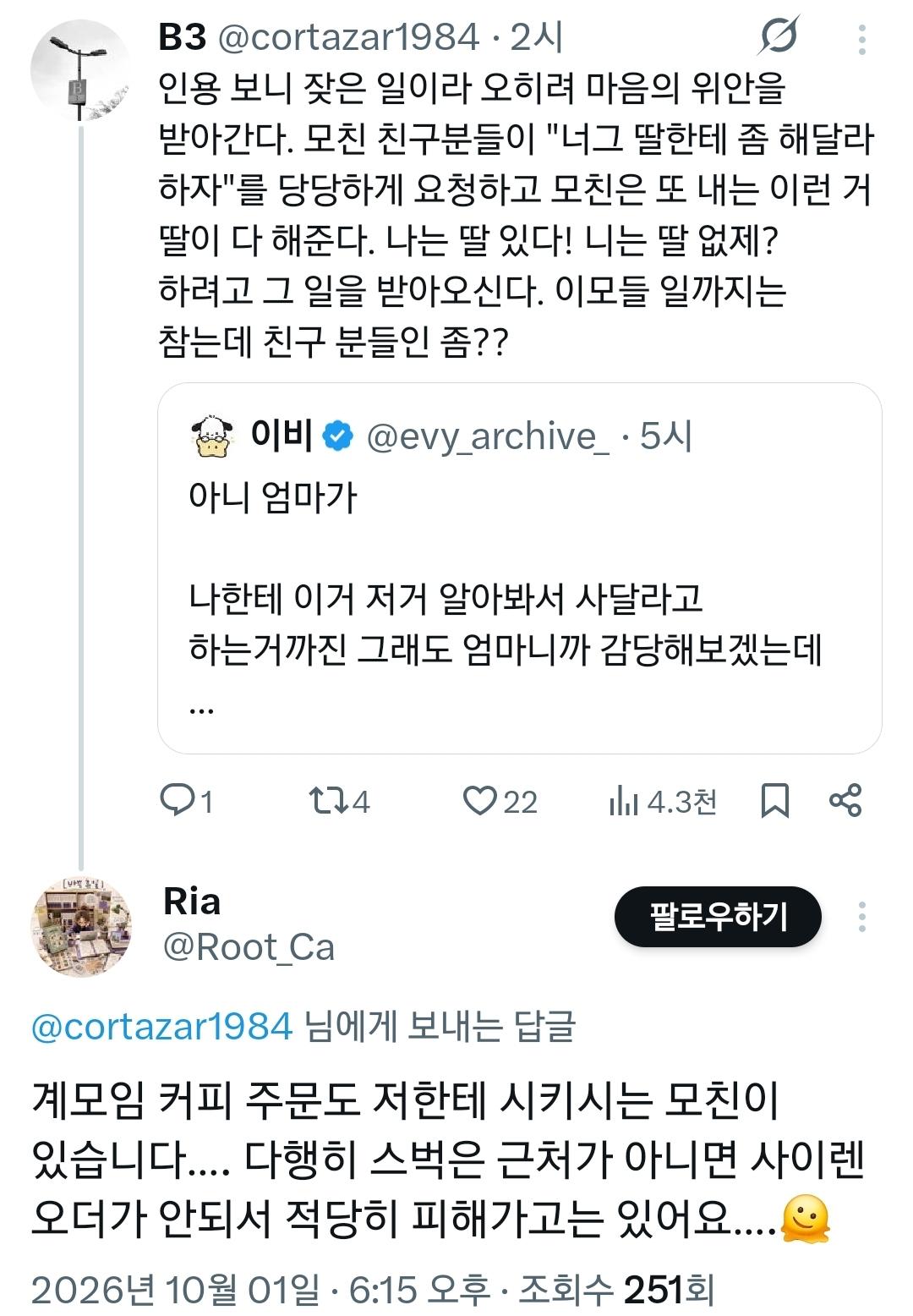The width and height of the screenshot is (913, 1316).
Task: Tap the share icon on B3's tweet
Action: tap(845, 799)
